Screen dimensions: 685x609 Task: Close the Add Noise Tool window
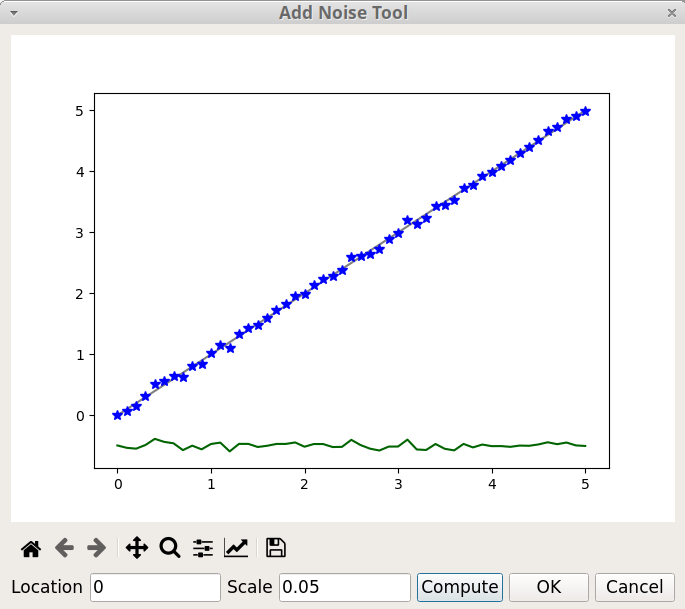pos(672,13)
